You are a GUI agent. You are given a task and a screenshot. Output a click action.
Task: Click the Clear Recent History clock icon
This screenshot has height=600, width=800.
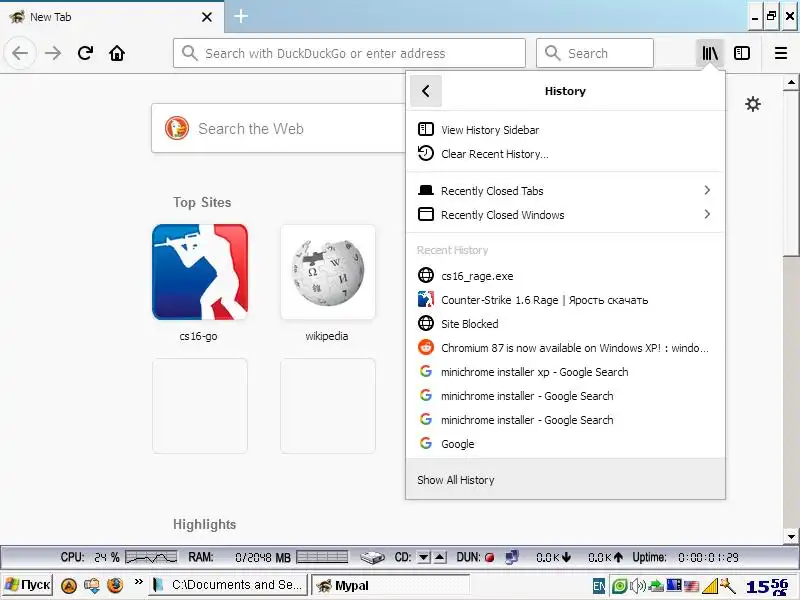pos(426,153)
